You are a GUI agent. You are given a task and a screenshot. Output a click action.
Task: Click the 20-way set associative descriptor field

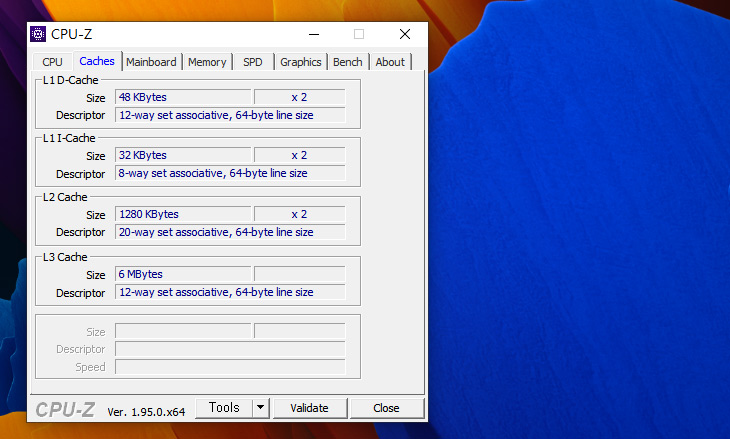pos(230,232)
